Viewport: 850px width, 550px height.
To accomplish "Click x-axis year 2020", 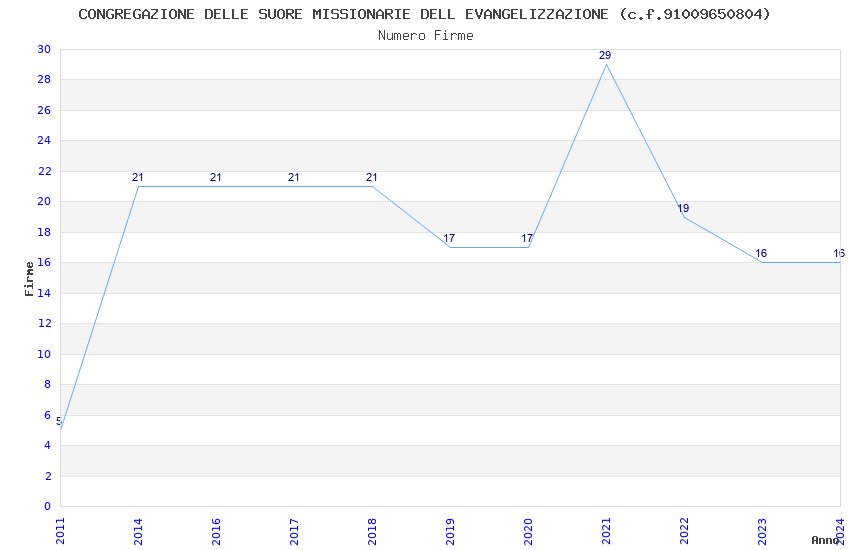I will point(529,531).
